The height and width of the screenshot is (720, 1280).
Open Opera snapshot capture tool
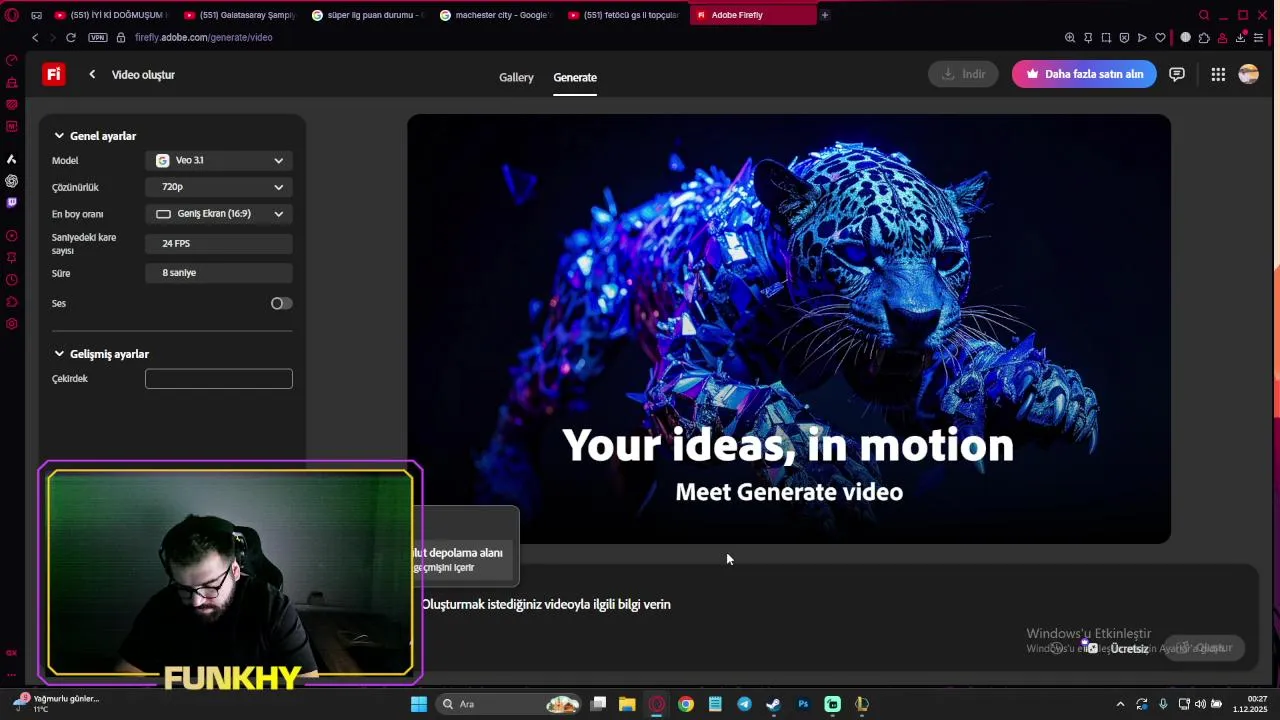pyautogui.click(x=1106, y=37)
